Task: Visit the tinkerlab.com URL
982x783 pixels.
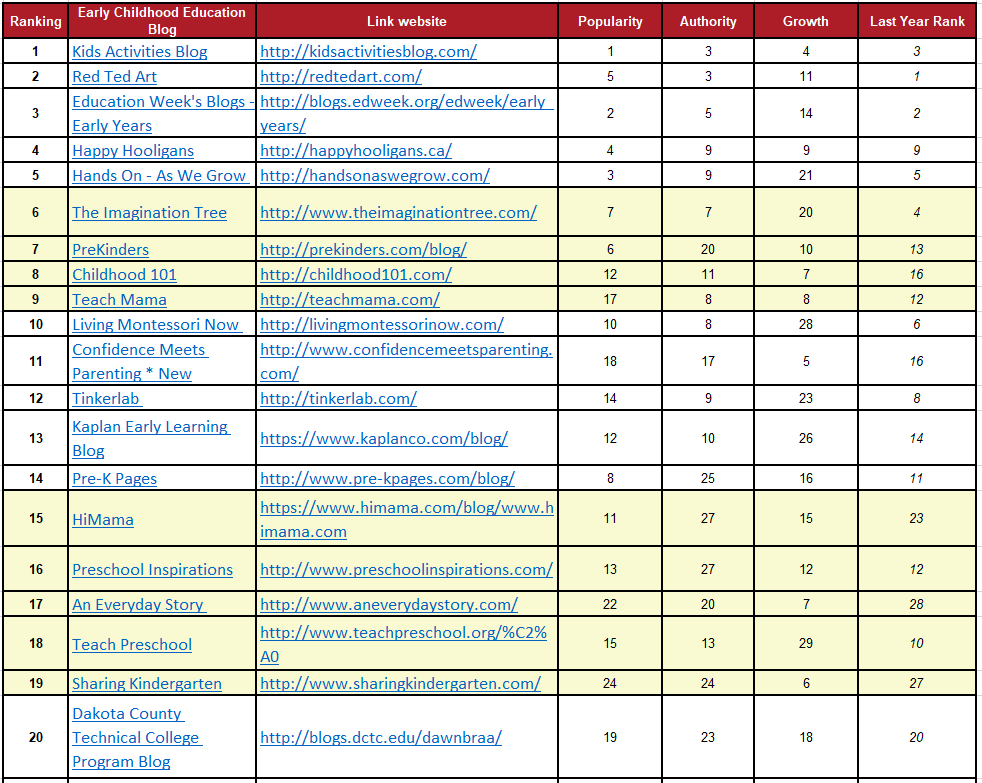Action: (x=338, y=398)
